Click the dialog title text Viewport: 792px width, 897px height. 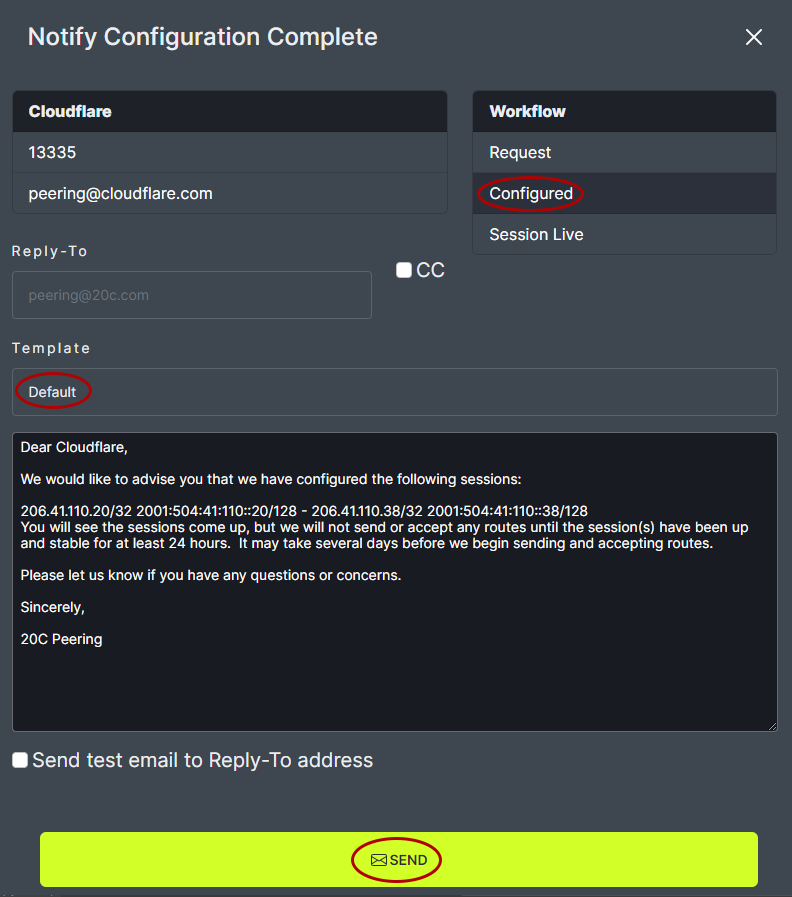click(x=203, y=38)
